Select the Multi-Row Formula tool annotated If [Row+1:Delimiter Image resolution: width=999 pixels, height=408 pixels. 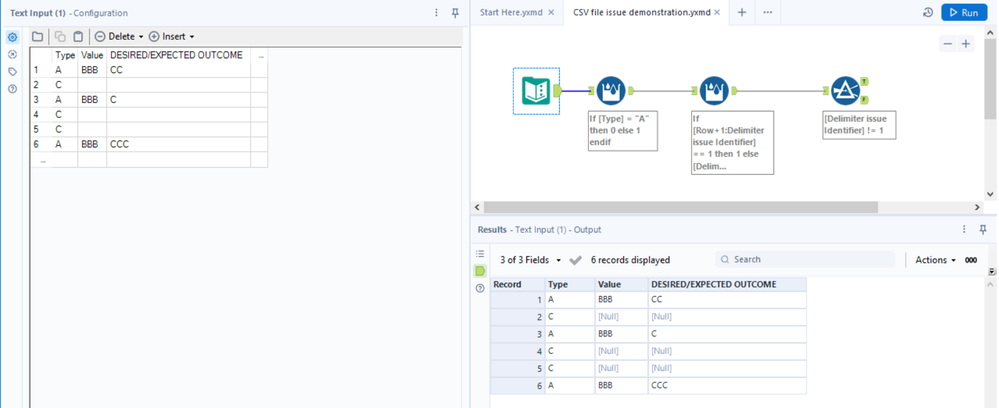715,91
